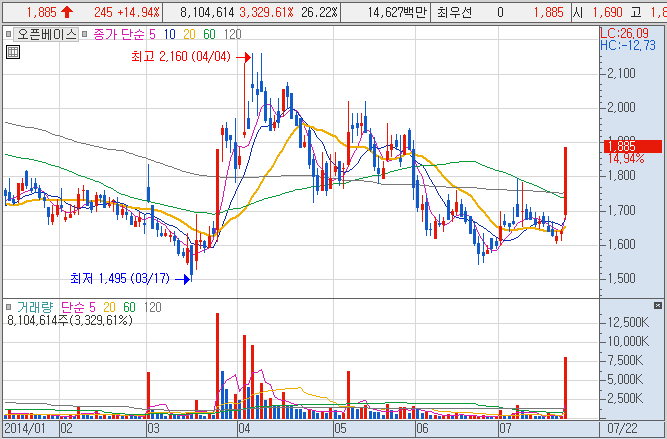Click the volume 단순 5 average label
667x439 pixels.
pyautogui.click(x=78, y=307)
